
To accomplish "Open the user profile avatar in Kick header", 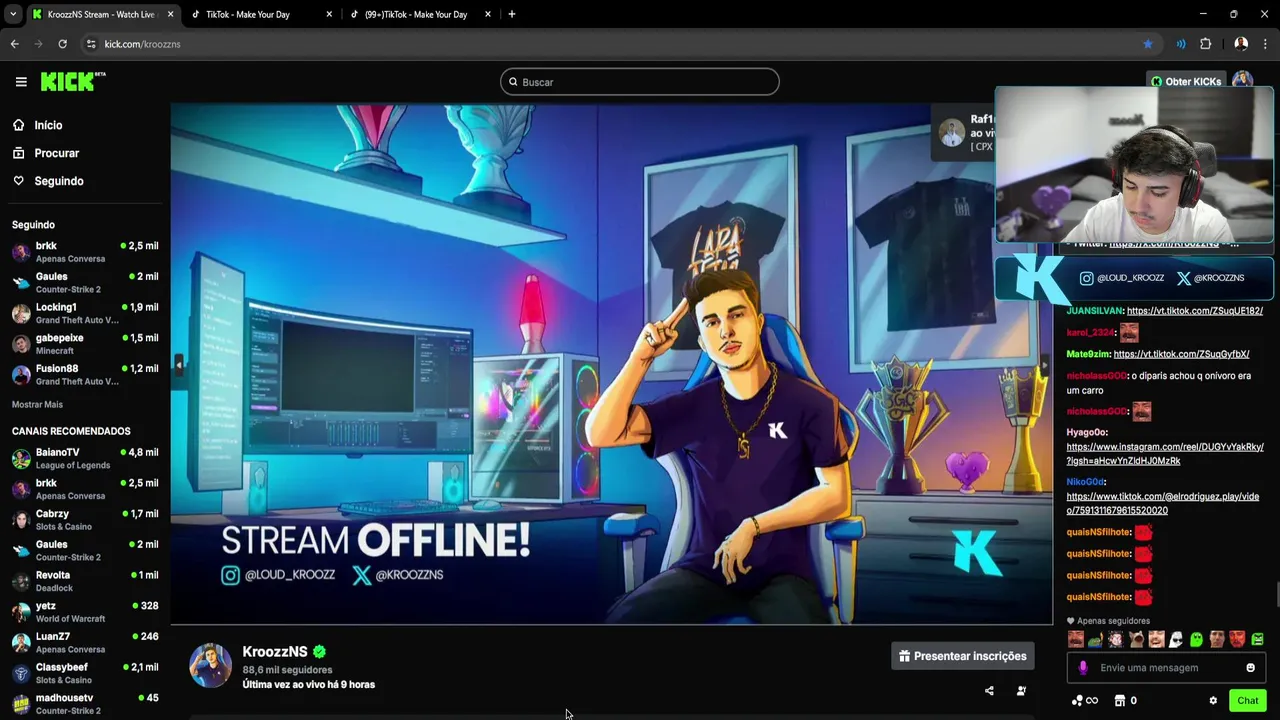I will pos(1242,80).
